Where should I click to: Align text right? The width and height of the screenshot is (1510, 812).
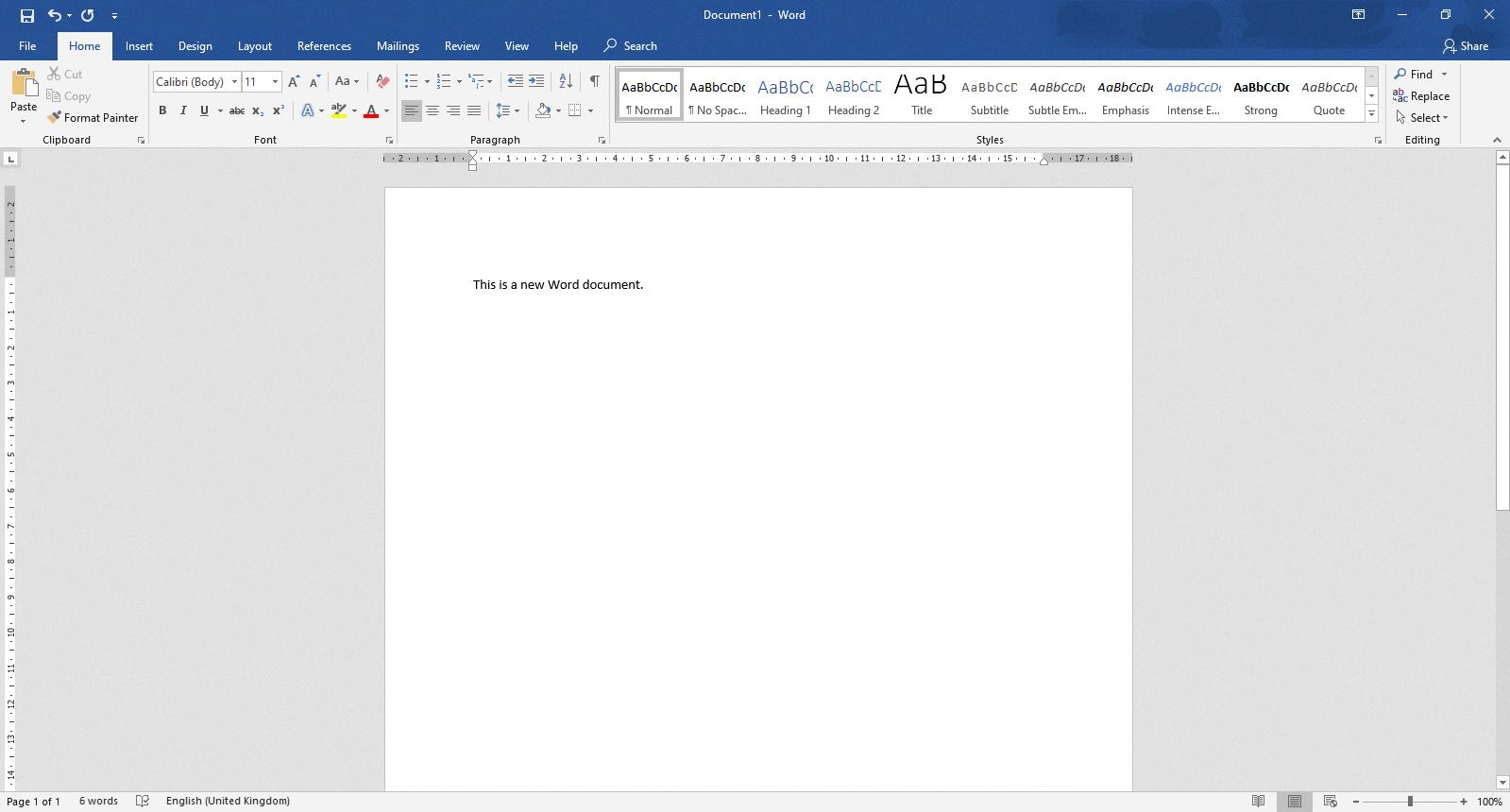[453, 110]
